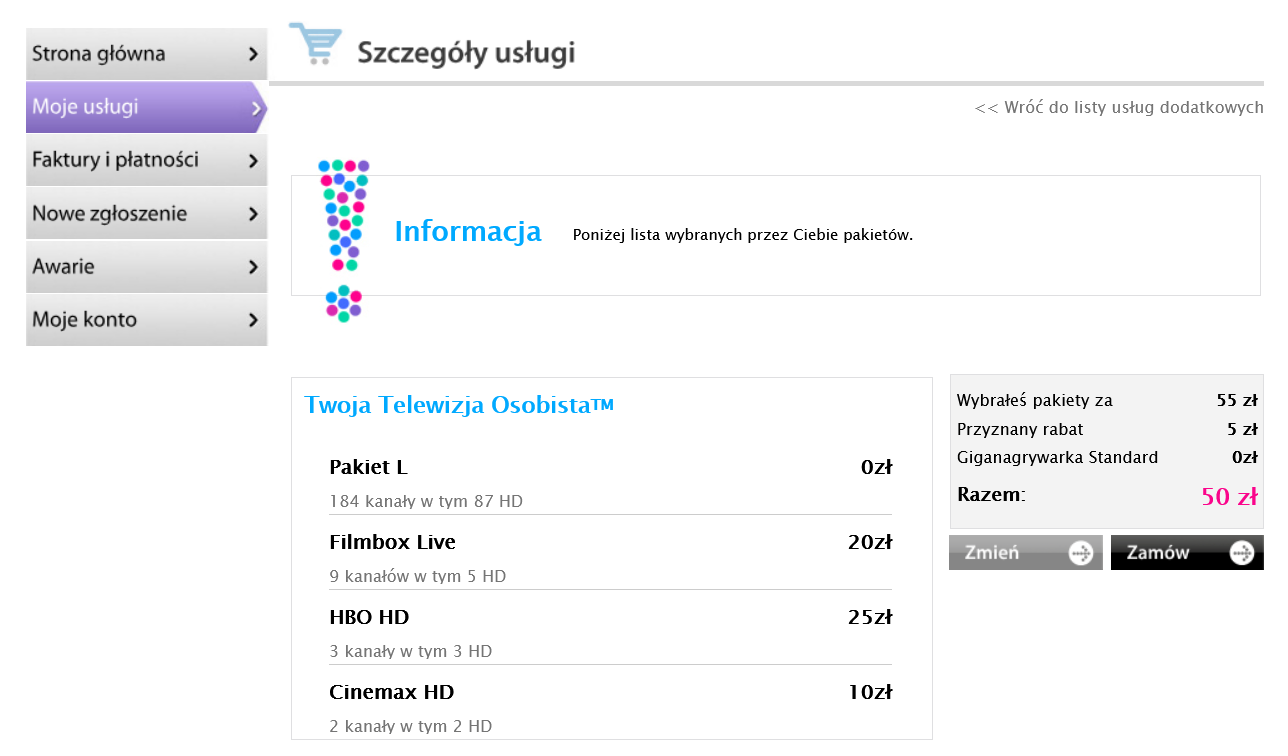1288x756 pixels.
Task: Click the shopping cart icon in header
Action: pos(315,44)
